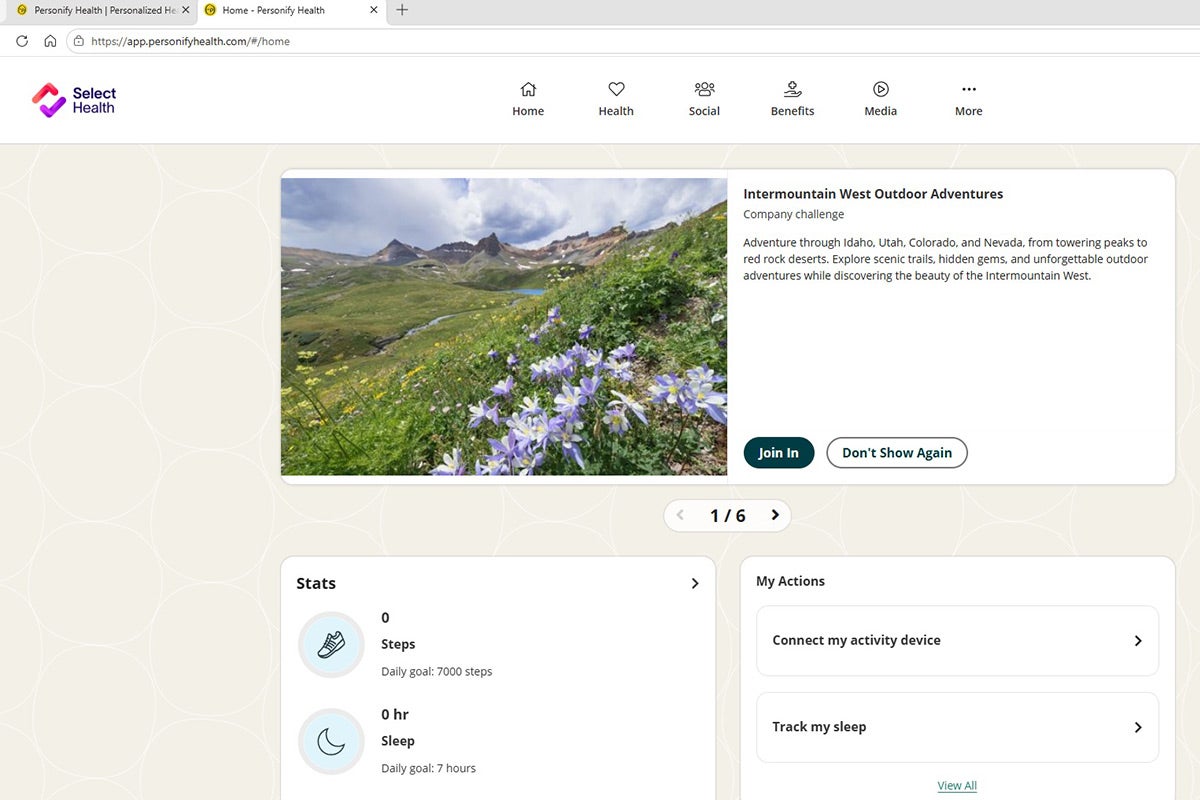
Task: Click the 1 / 6 page indicator
Action: click(x=727, y=515)
